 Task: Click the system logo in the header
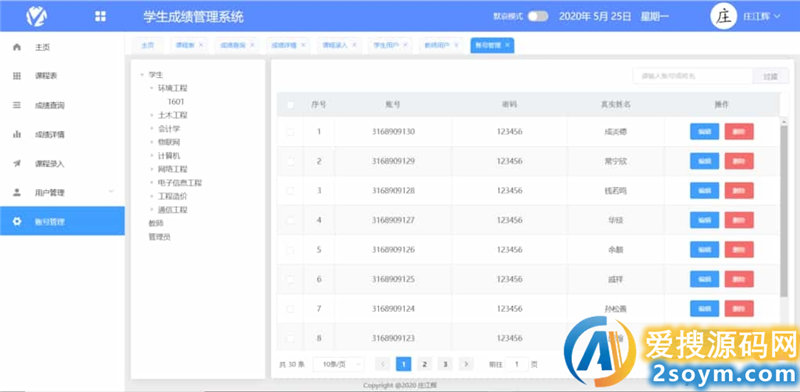pyautogui.click(x=37, y=16)
